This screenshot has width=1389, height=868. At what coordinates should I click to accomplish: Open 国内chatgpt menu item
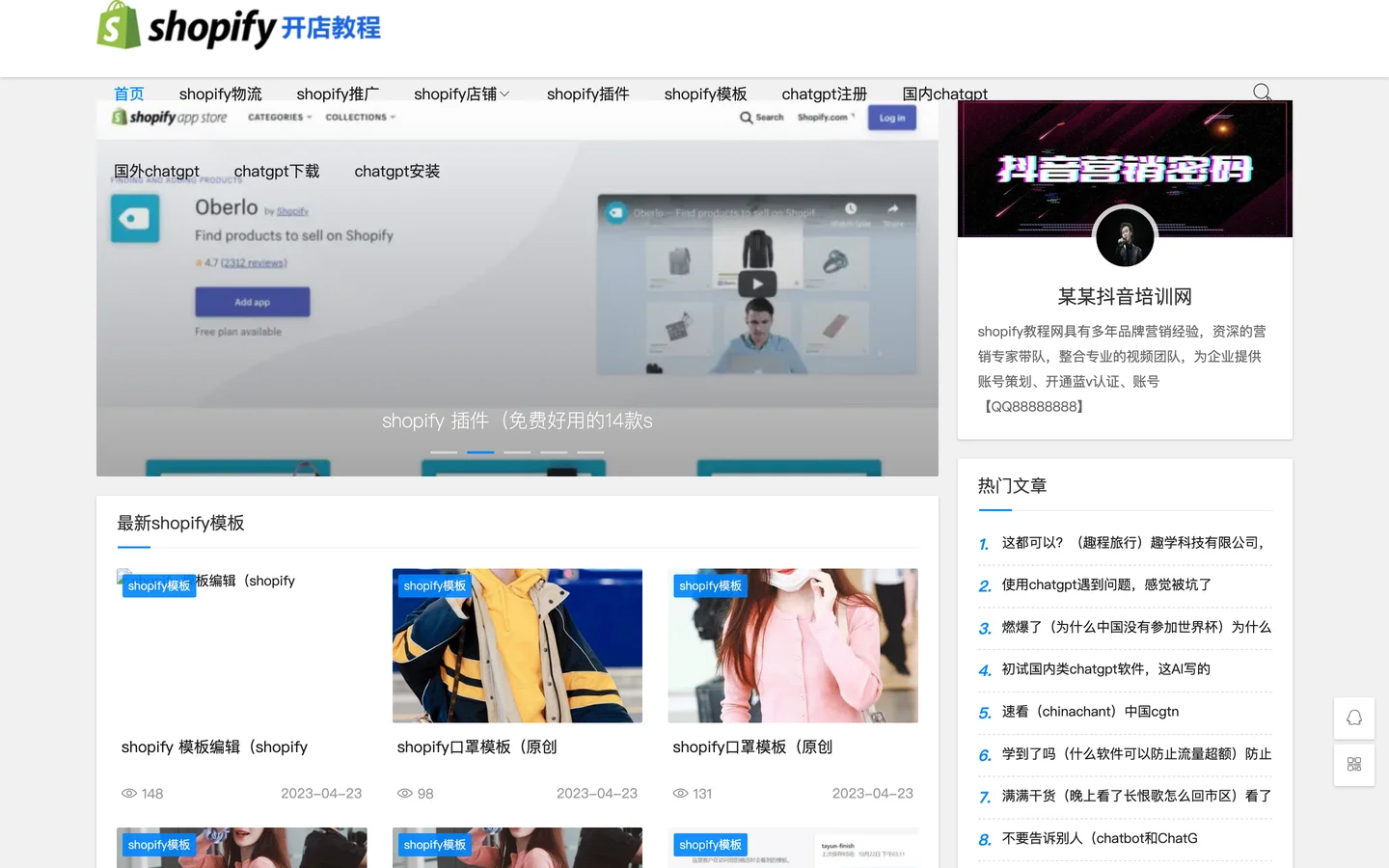pyautogui.click(x=945, y=94)
